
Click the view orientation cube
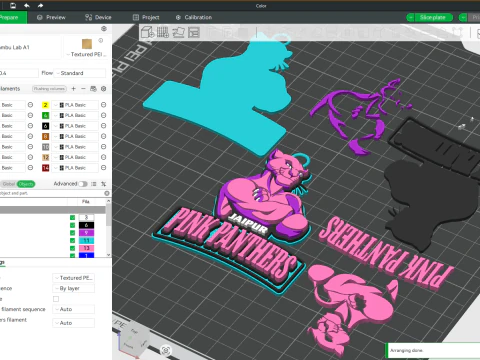tap(133, 340)
